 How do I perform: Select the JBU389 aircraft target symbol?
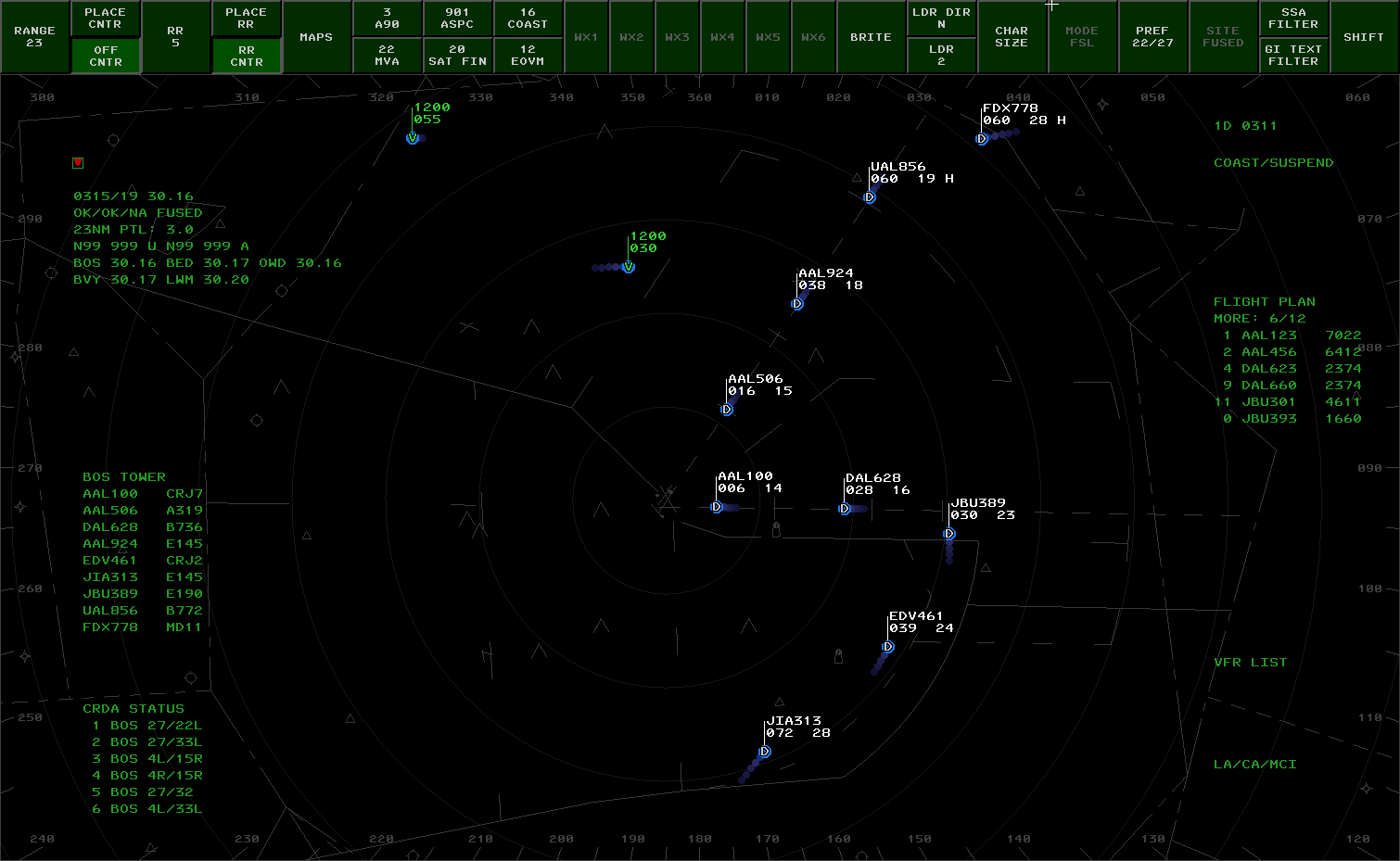tap(949, 534)
